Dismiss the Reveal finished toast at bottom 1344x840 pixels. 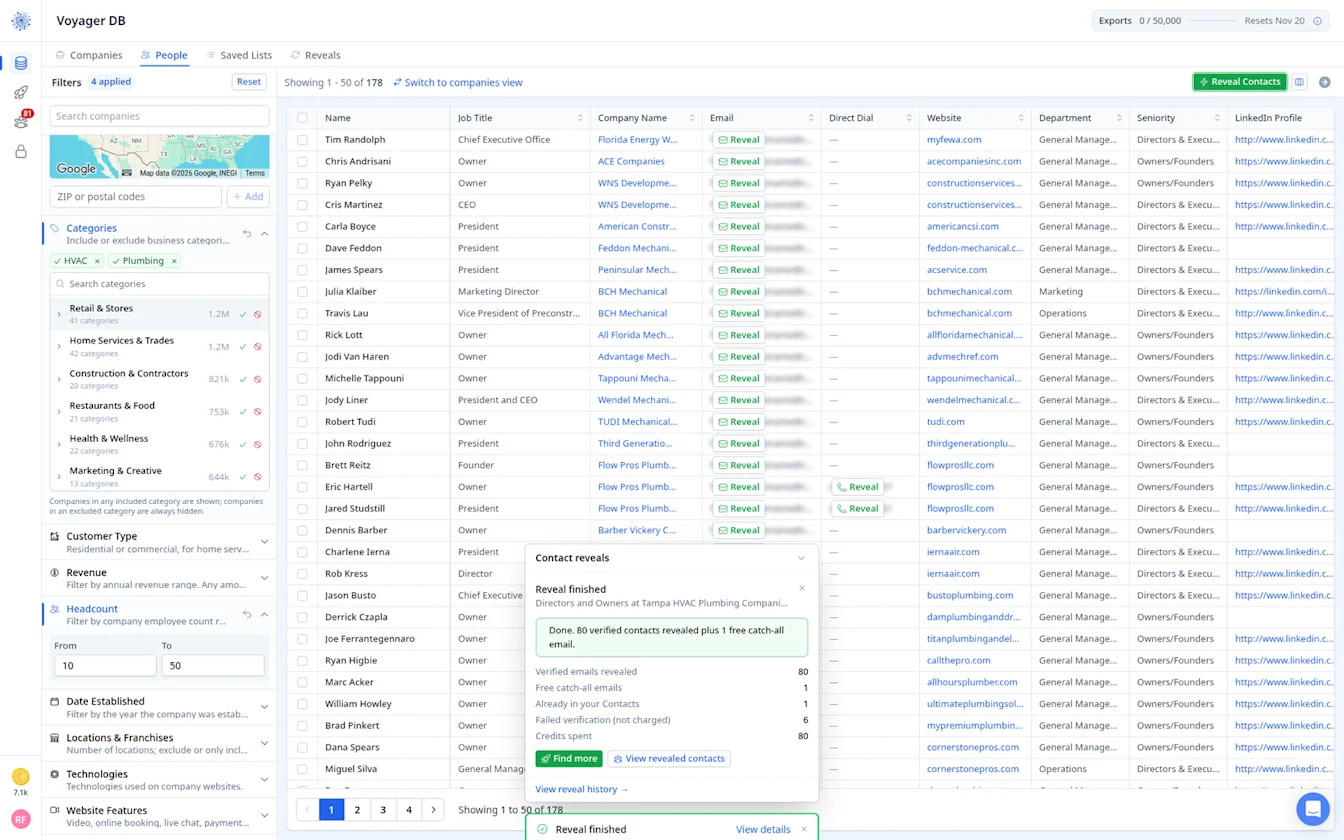(804, 829)
